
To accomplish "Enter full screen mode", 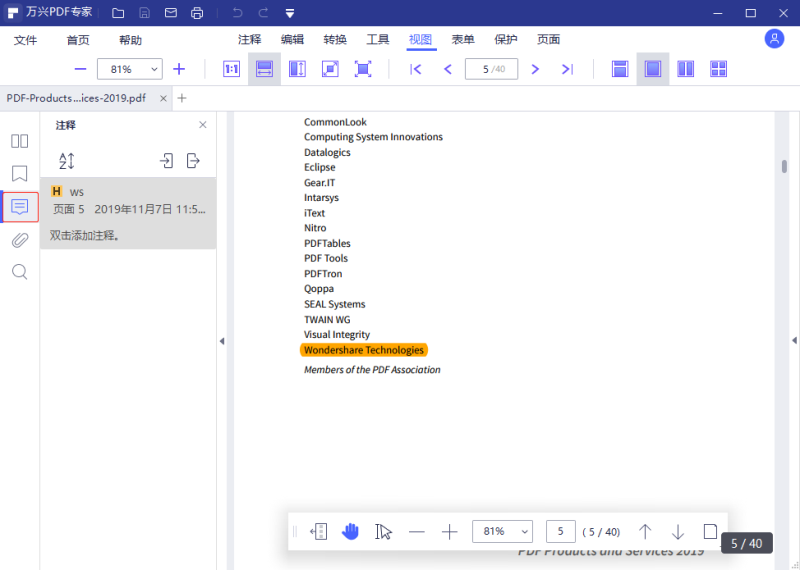I will pyautogui.click(x=363, y=69).
